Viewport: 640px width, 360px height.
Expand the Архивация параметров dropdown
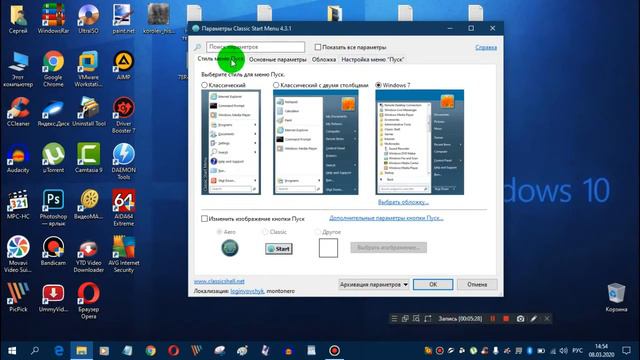coord(373,284)
